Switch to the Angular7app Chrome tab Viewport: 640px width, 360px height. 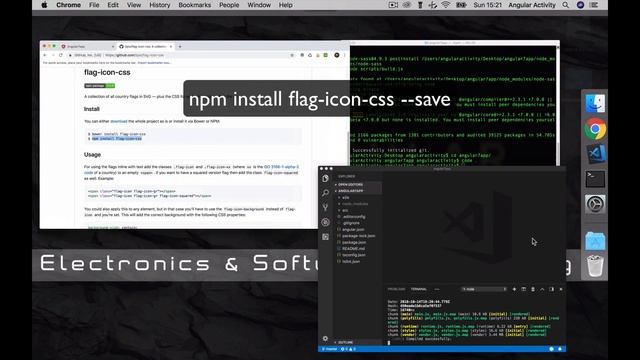[87, 47]
